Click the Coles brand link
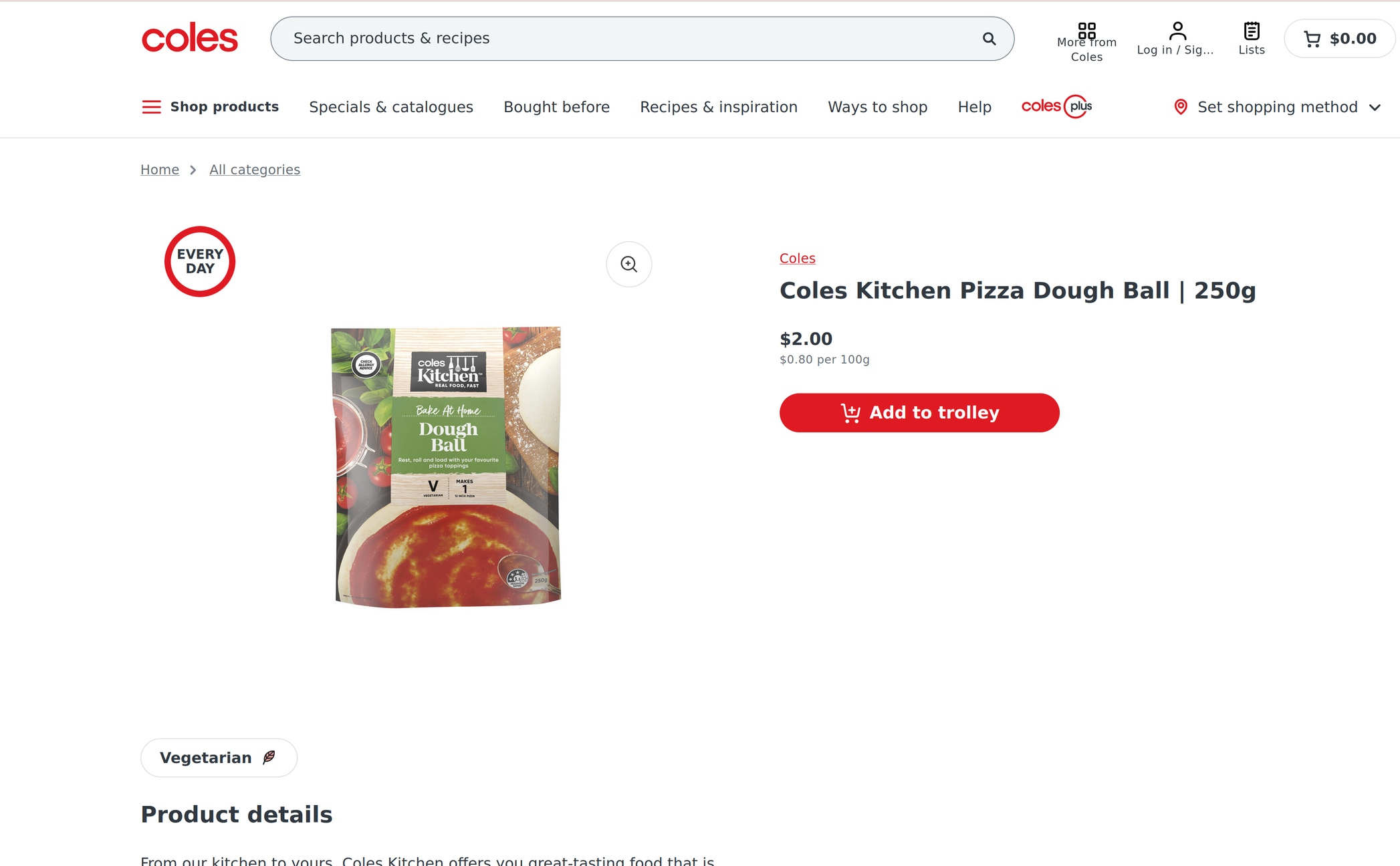The width and height of the screenshot is (1400, 866). [798, 259]
